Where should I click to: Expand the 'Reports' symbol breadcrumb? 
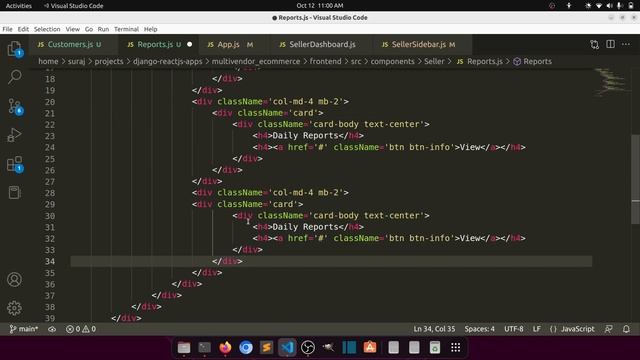pos(533,61)
